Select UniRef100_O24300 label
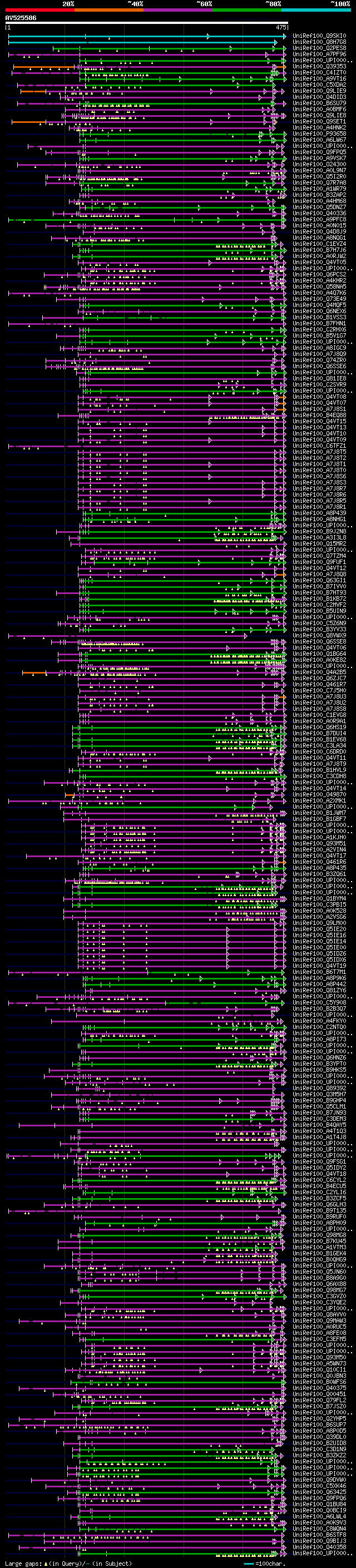356x1568 pixels. pyautogui.click(x=319, y=164)
